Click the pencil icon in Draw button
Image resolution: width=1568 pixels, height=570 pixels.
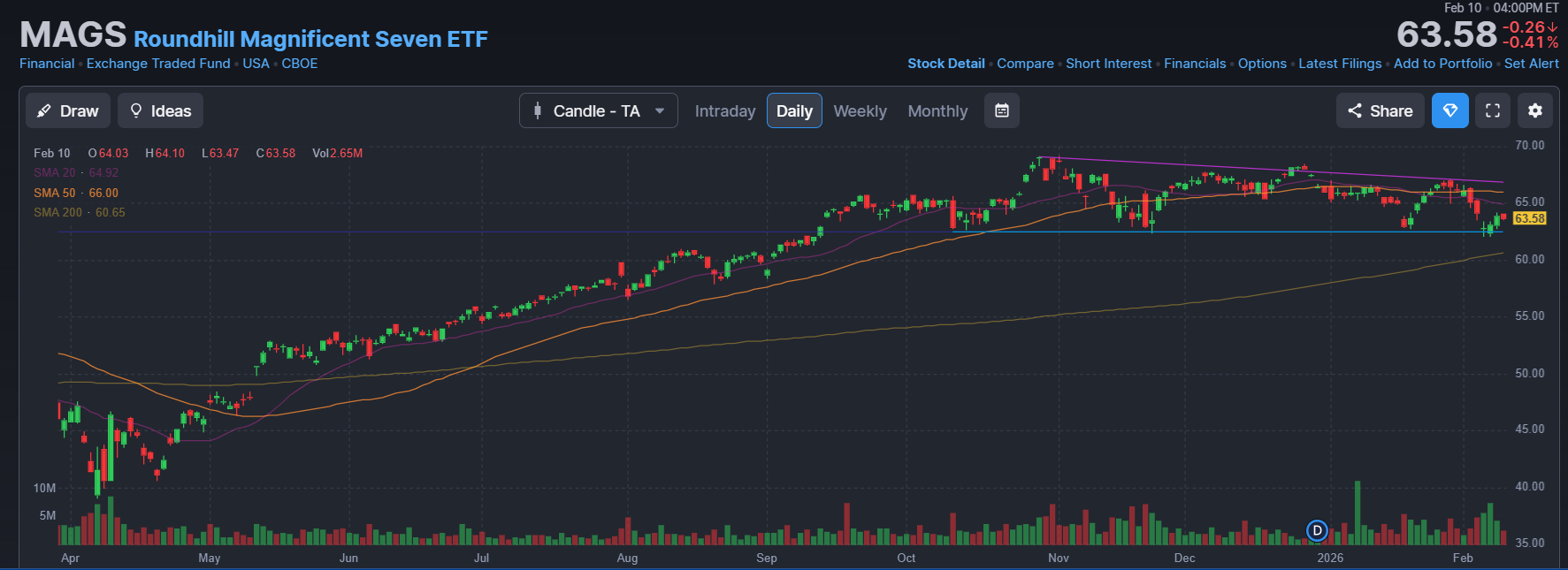coord(43,111)
